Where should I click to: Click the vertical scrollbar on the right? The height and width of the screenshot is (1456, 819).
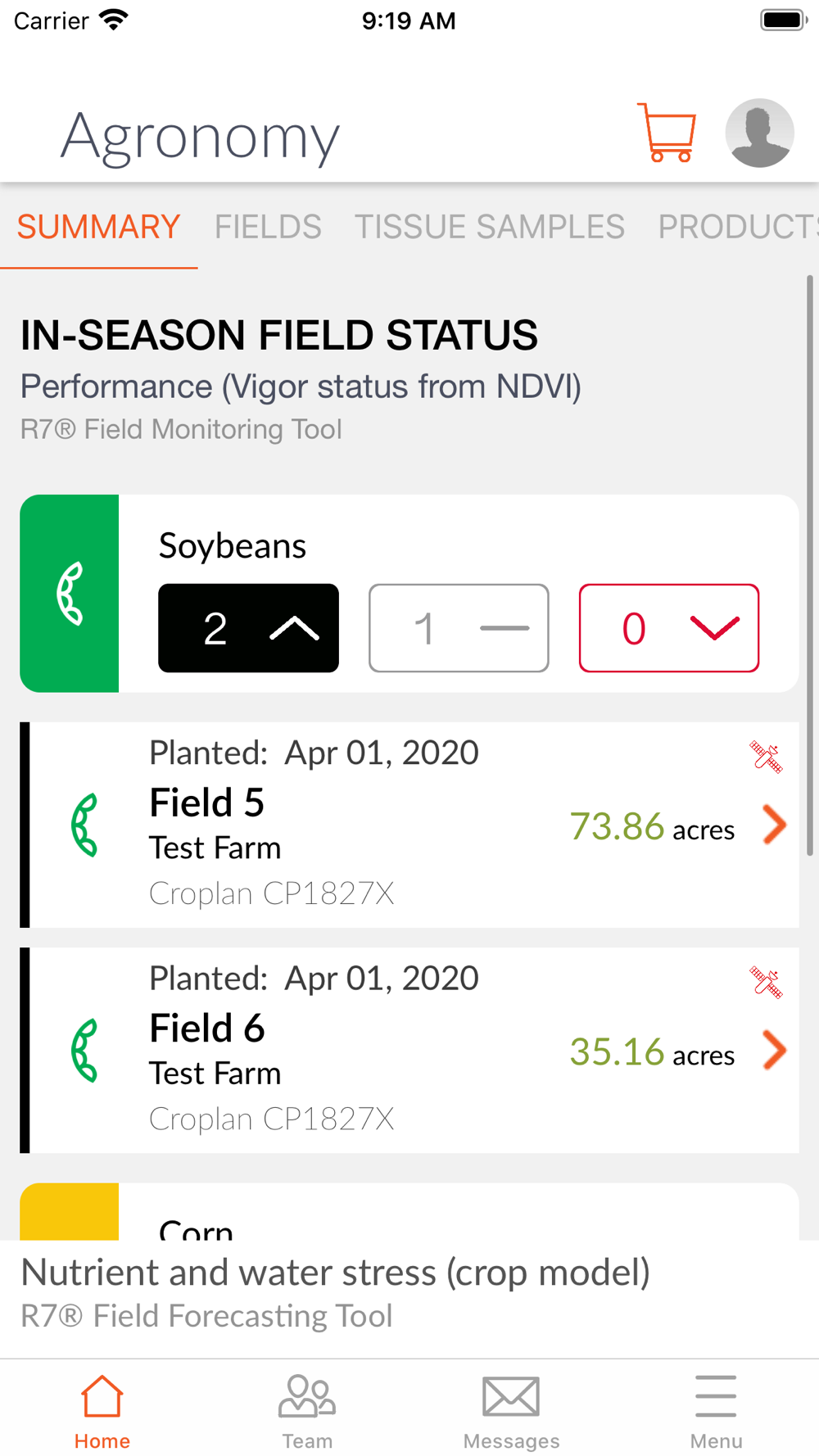pos(809,565)
